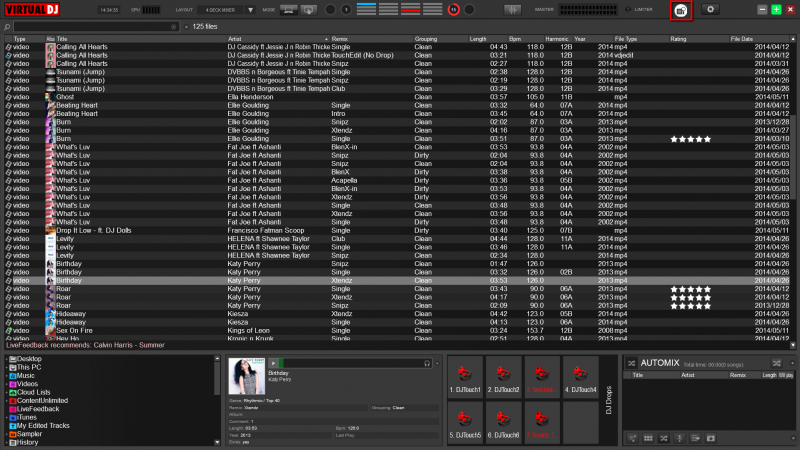Expand the This PC tree node
Viewport: 800px width, 450px height.
(7, 367)
